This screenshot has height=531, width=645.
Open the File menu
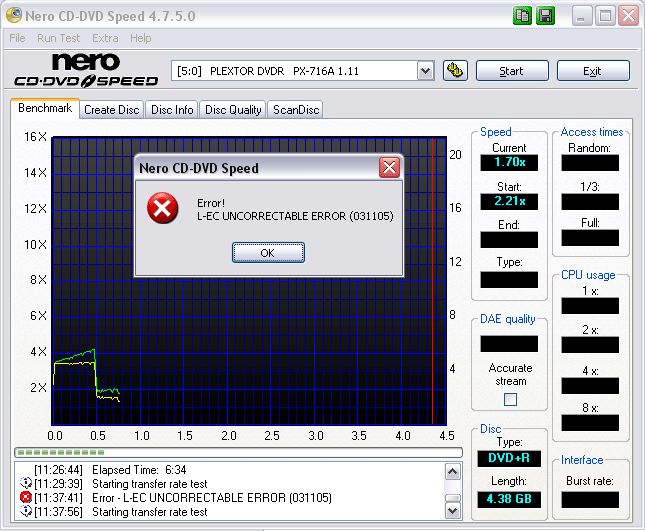[x=17, y=38]
